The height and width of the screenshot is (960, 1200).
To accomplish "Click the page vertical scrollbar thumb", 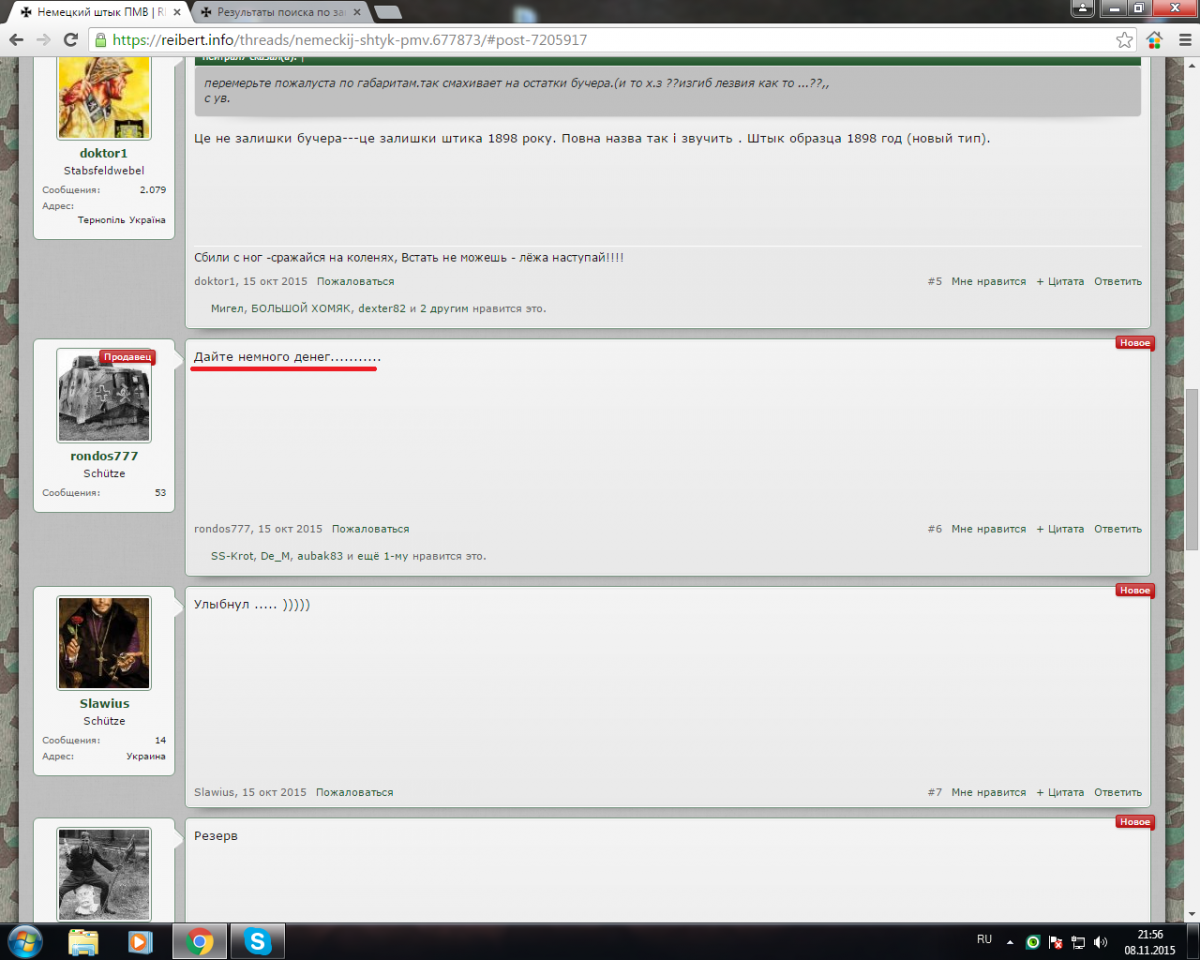I will click(x=1191, y=470).
